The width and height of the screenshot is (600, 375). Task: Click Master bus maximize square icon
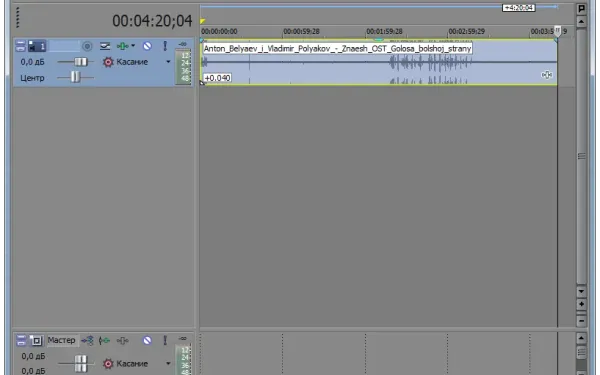(x=36, y=340)
